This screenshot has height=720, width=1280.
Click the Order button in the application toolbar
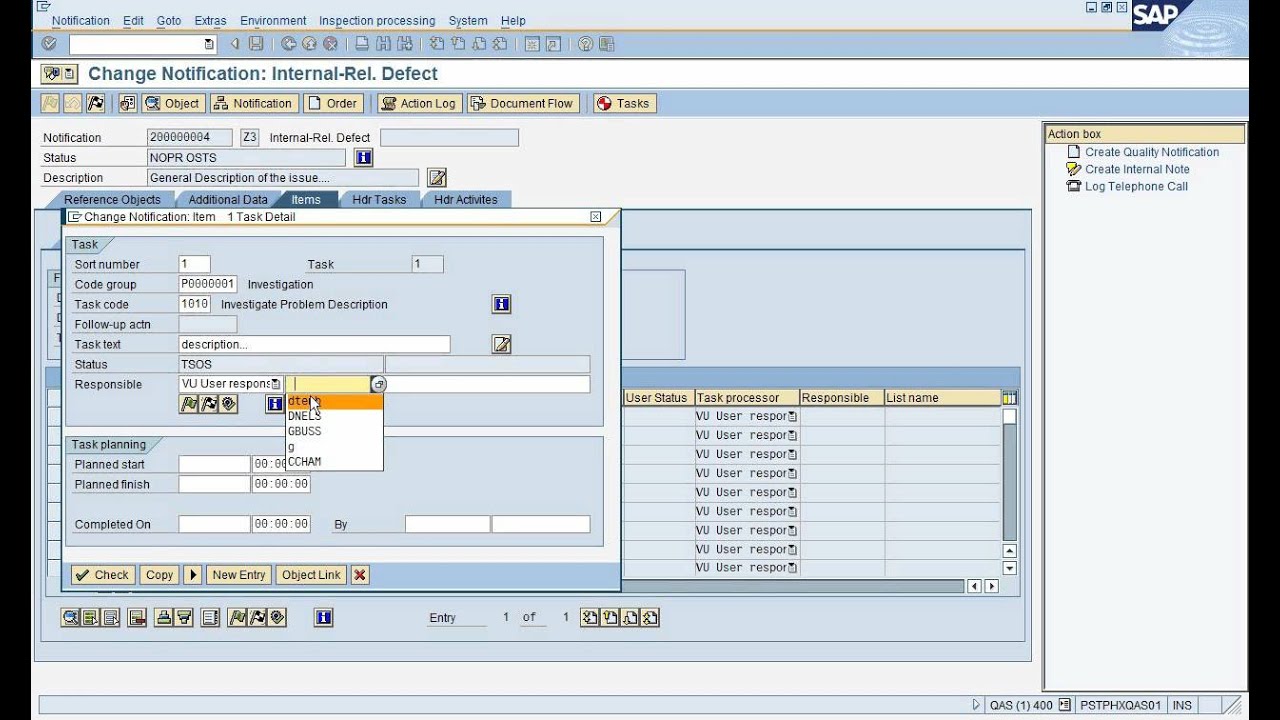(x=333, y=103)
